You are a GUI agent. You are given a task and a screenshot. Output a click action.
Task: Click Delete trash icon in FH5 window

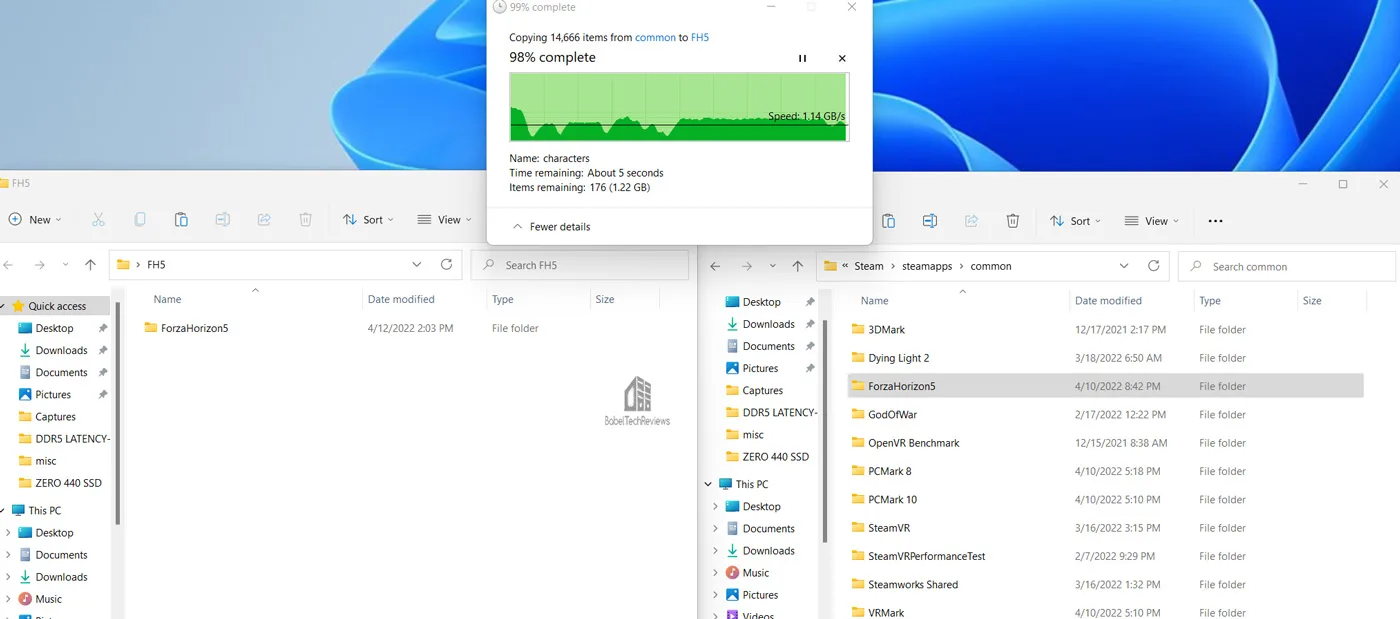coord(306,220)
